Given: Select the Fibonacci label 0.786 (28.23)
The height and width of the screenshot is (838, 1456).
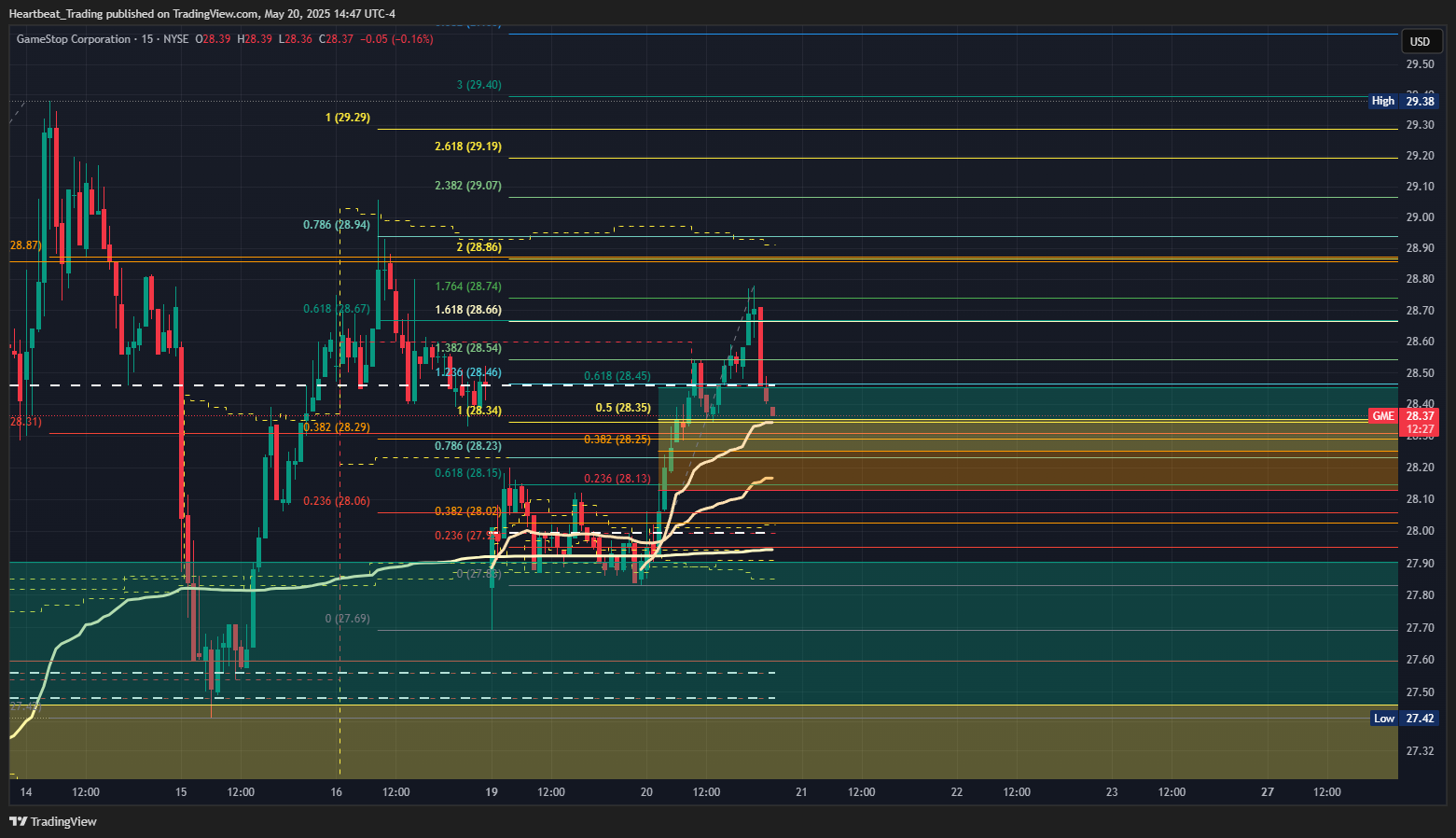Looking at the screenshot, I should pyautogui.click(x=468, y=446).
